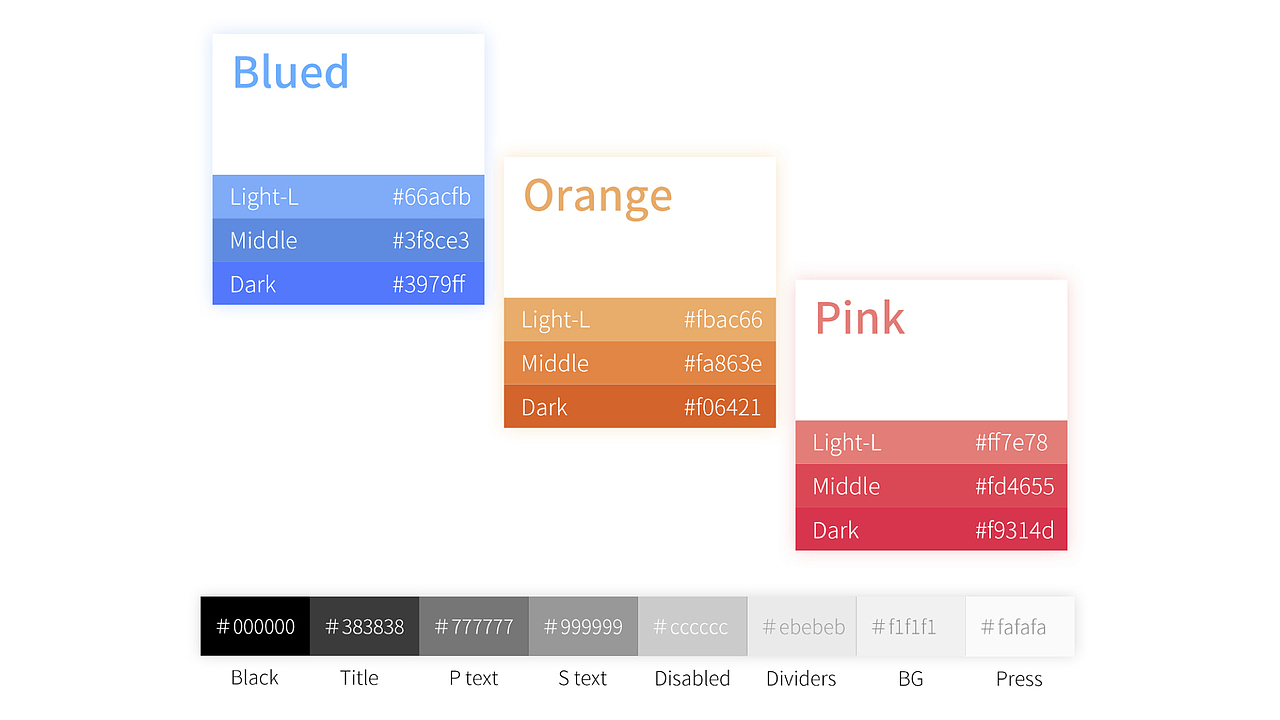1280x720 pixels.
Task: Pick the Blued Dark #3979ff swatch
Action: 348,283
